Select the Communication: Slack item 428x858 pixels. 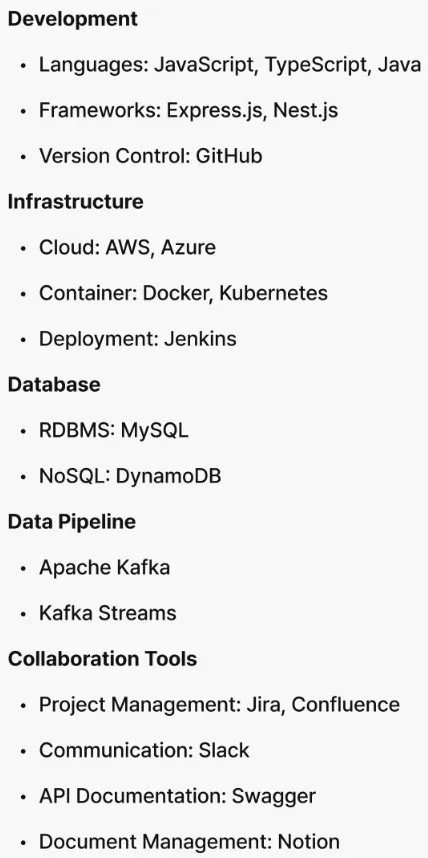coord(144,750)
